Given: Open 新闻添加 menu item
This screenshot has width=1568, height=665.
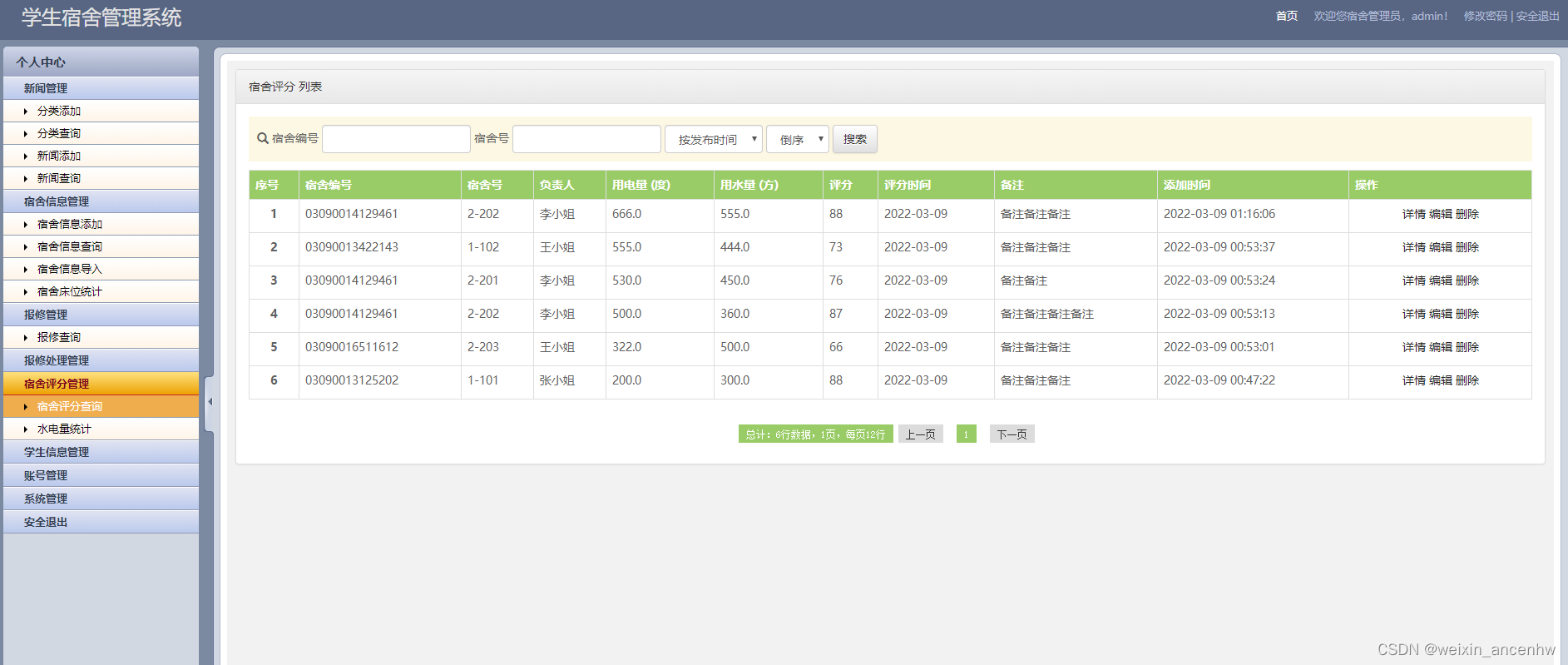Looking at the screenshot, I should (x=101, y=156).
